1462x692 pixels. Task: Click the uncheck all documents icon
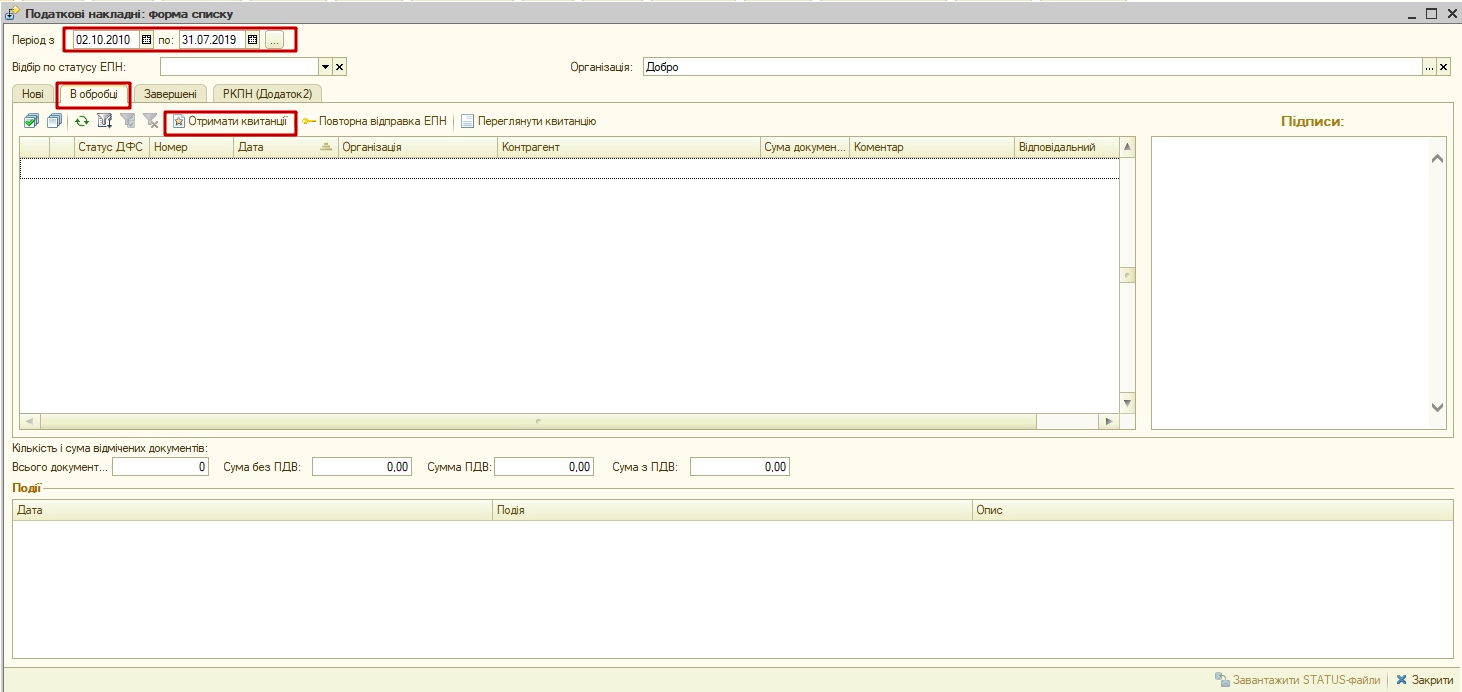(x=54, y=121)
